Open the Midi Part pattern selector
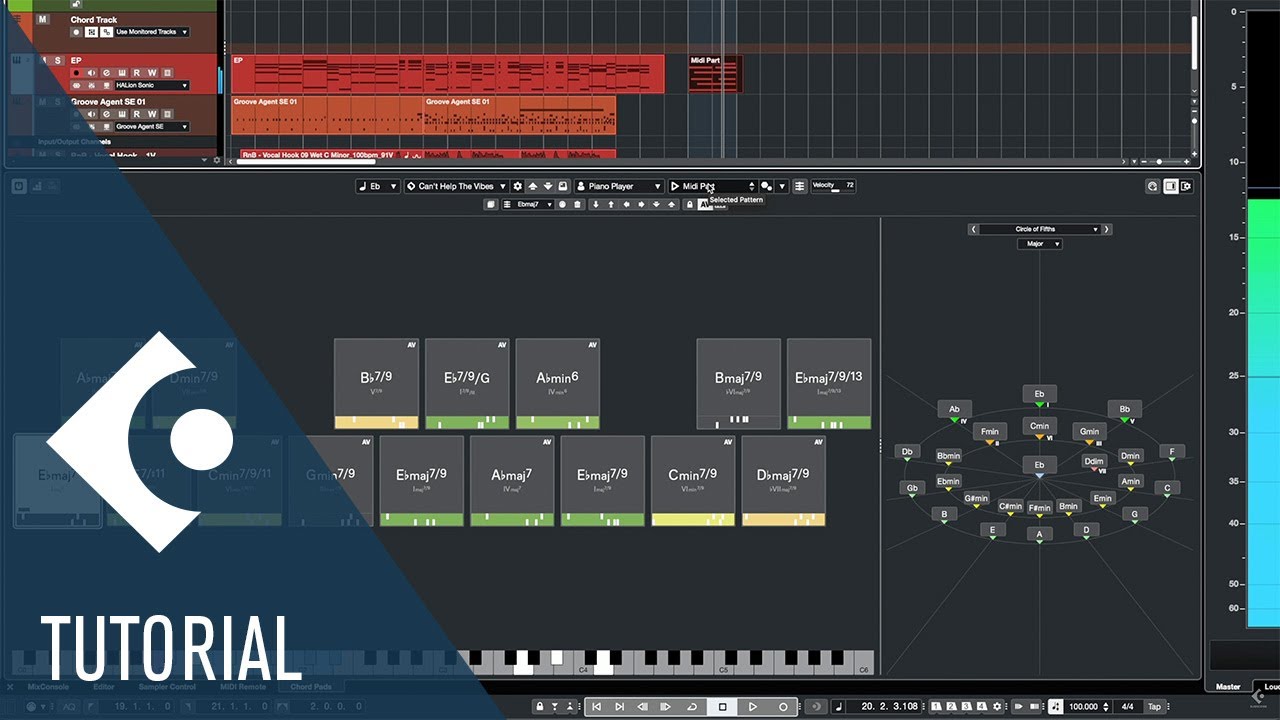The height and width of the screenshot is (720, 1280). 713,186
